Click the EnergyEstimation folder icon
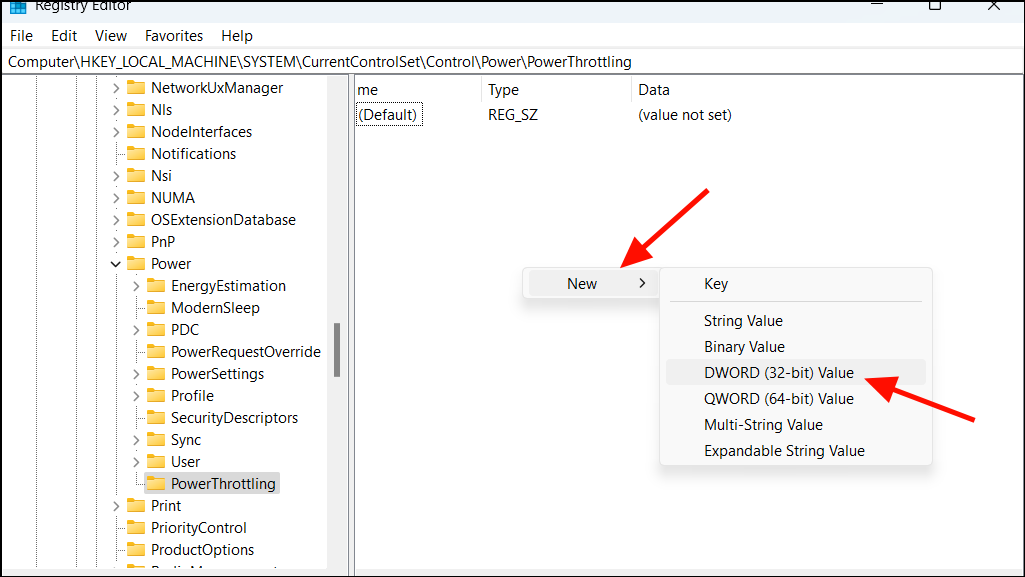Viewport: 1025px width, 577px height. coord(156,286)
